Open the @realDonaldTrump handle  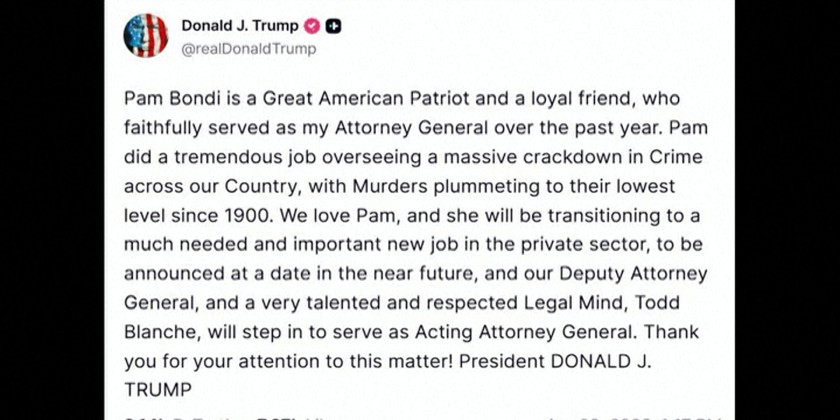point(248,48)
